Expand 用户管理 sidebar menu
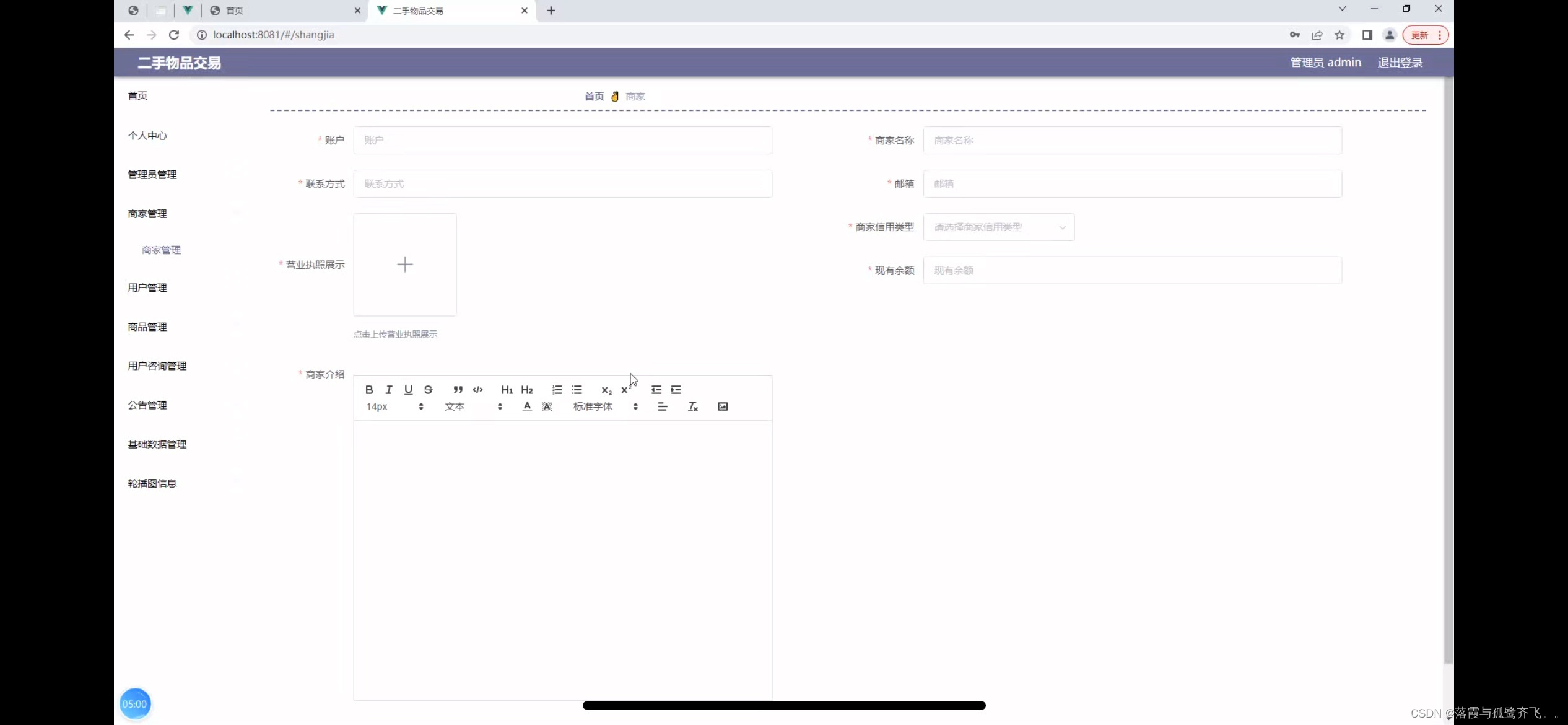Screen dimensions: 1568x725 point(147,288)
